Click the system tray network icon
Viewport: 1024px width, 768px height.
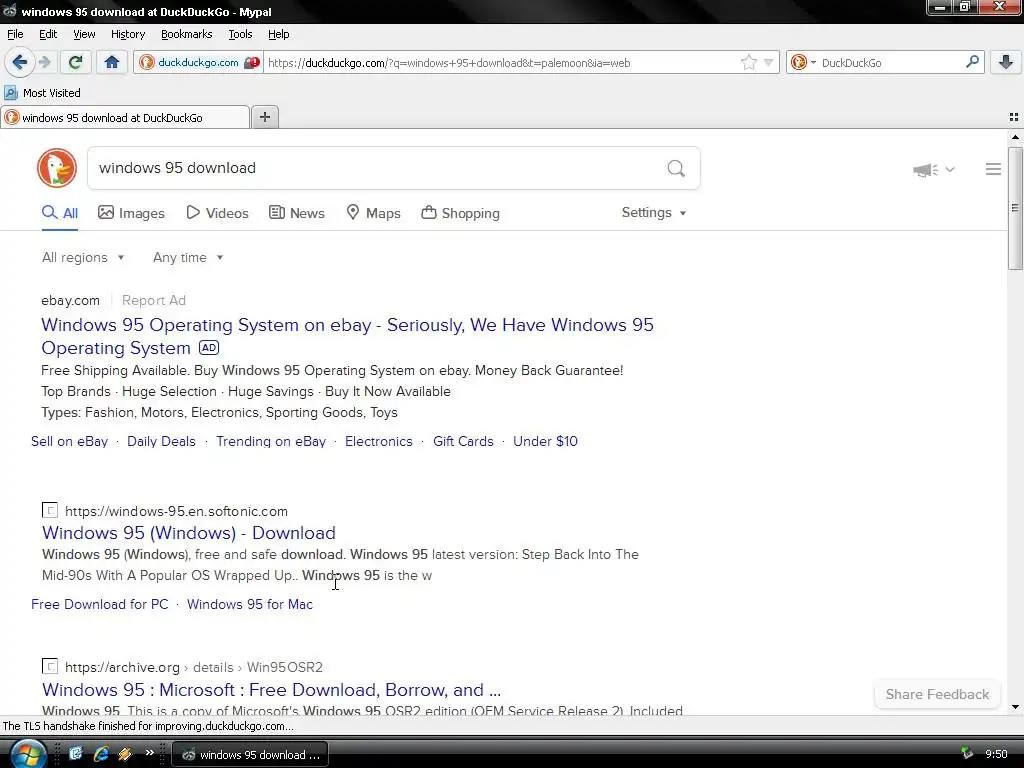[x=967, y=754]
